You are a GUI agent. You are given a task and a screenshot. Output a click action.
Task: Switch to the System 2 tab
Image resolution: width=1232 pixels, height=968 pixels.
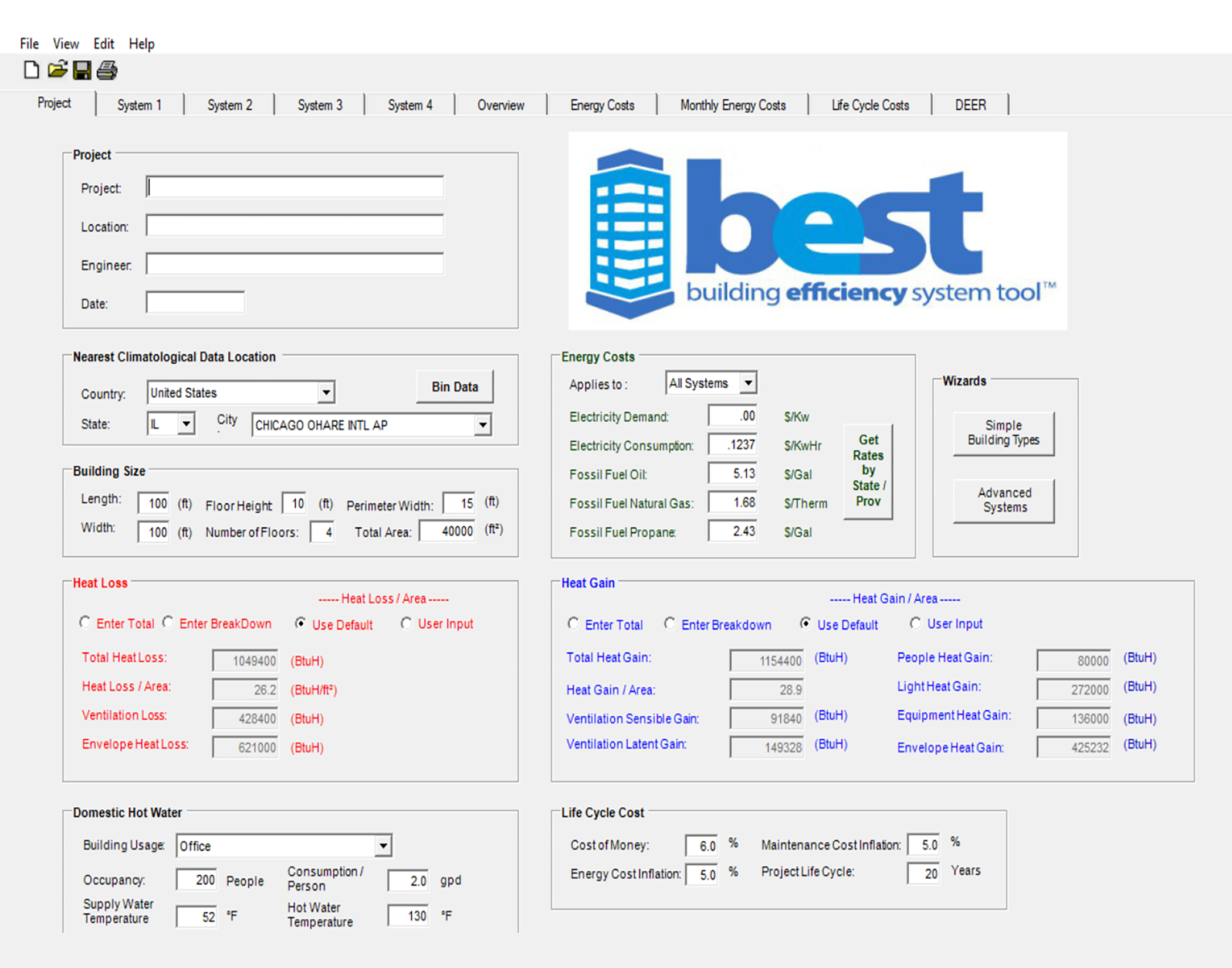229,105
